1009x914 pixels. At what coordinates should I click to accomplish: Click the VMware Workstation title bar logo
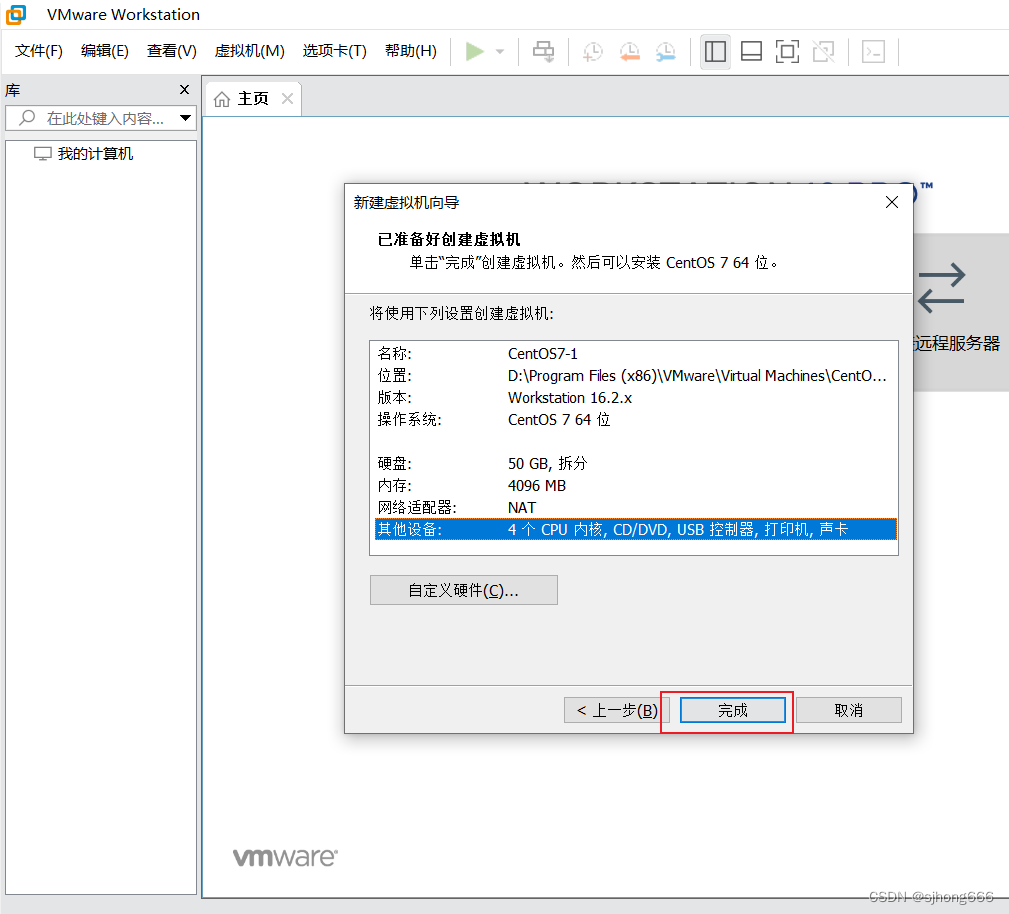pyautogui.click(x=16, y=14)
